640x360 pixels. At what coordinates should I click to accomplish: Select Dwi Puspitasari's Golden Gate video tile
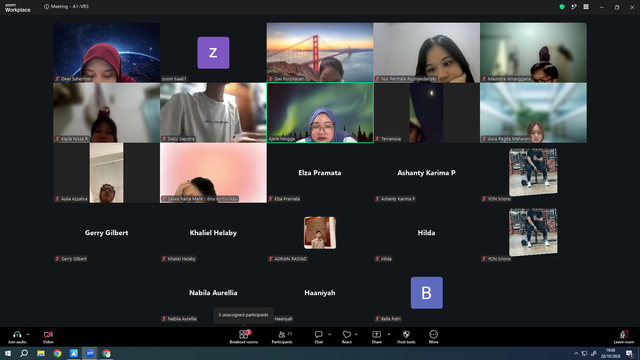(x=320, y=52)
